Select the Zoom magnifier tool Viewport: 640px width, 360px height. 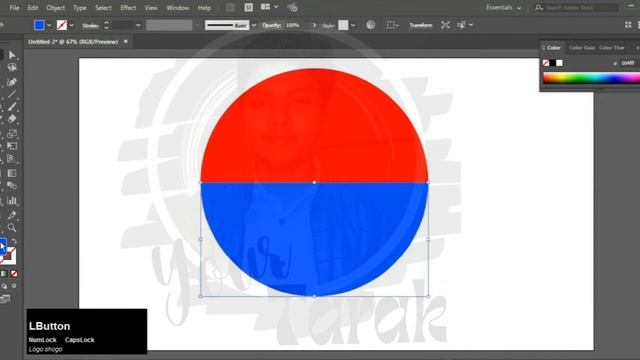pos(12,227)
